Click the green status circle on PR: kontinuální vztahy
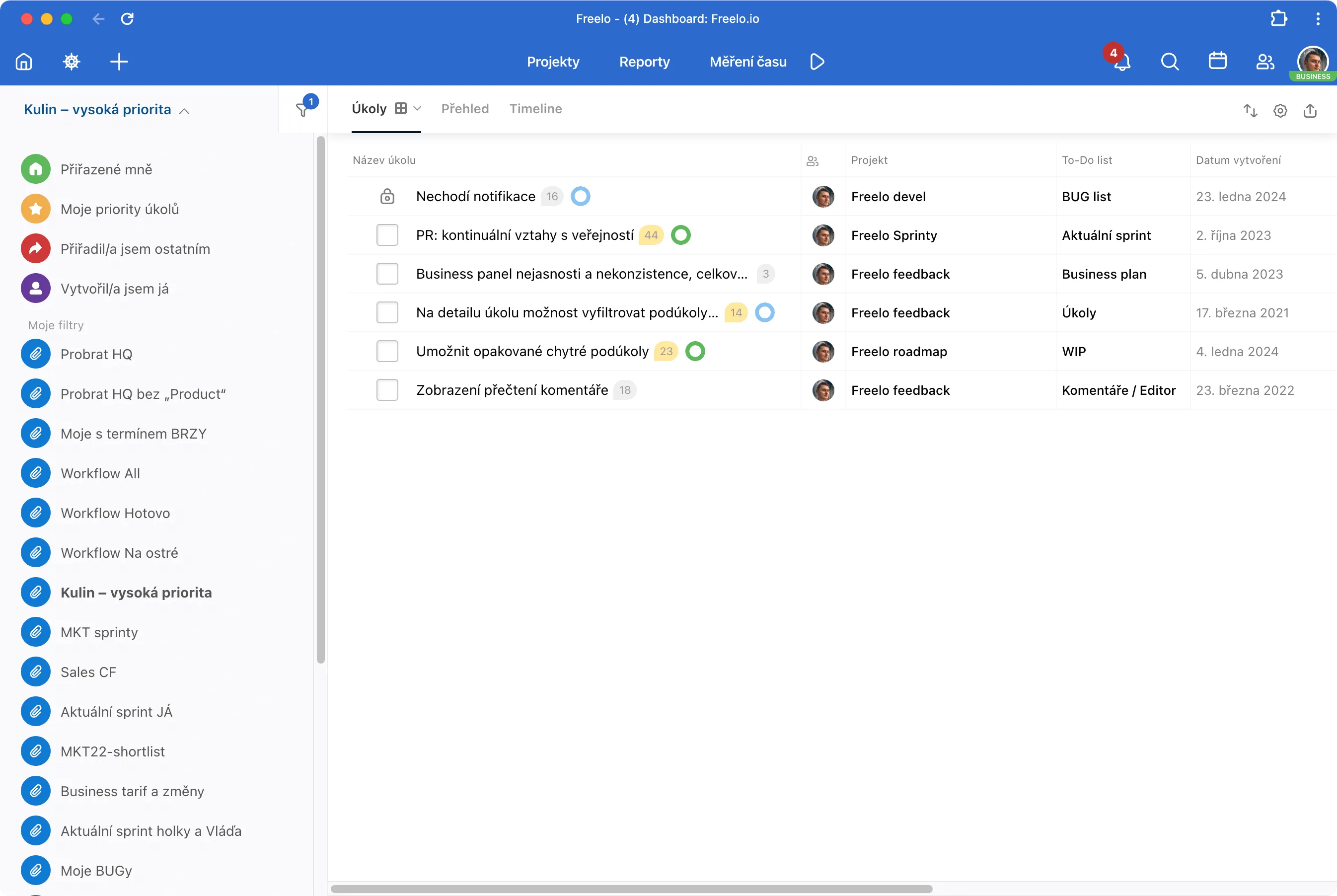The height and width of the screenshot is (896, 1337). click(680, 235)
